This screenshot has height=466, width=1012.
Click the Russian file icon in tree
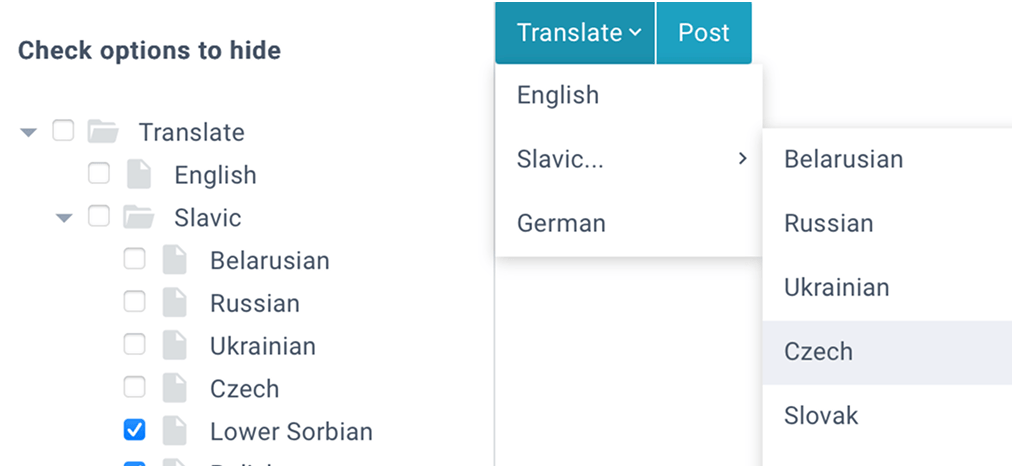click(x=175, y=303)
